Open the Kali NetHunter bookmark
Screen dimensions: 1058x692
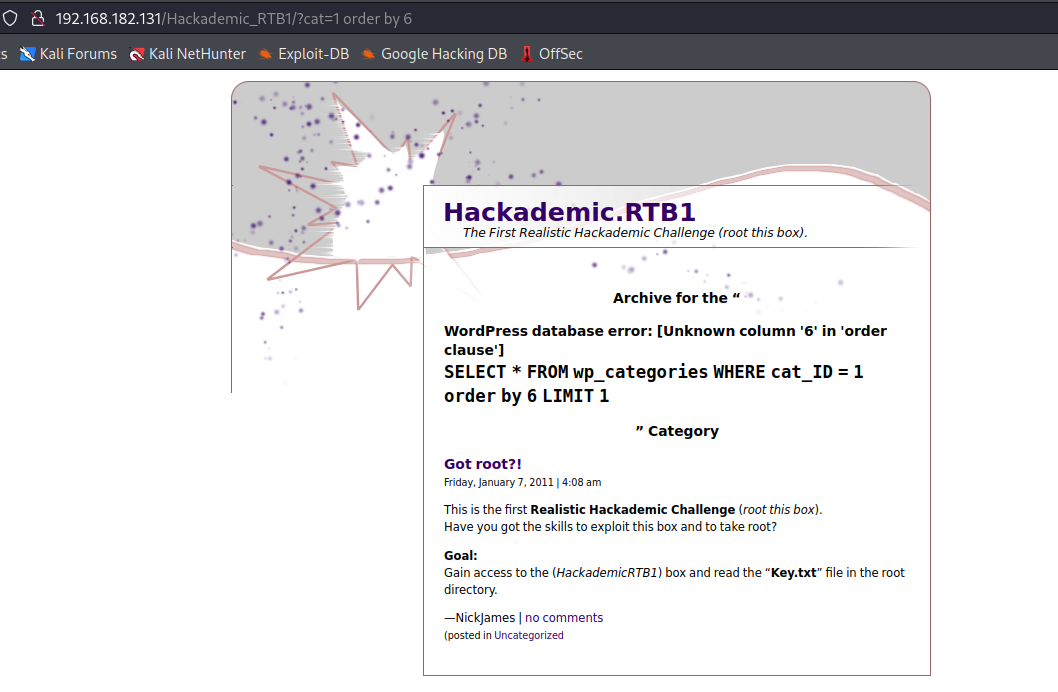pos(188,54)
